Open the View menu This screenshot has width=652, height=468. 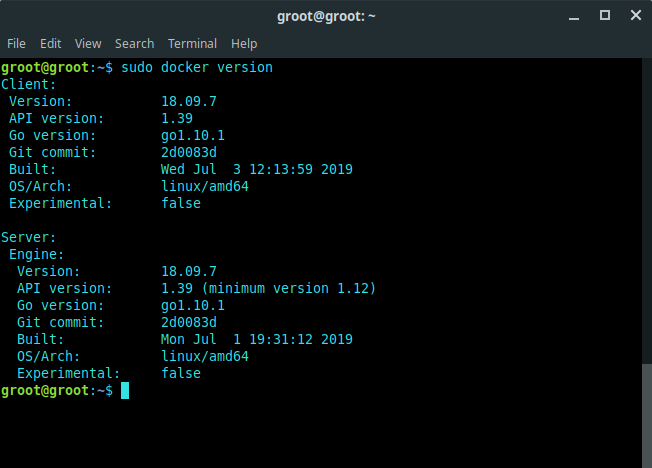(x=88, y=44)
